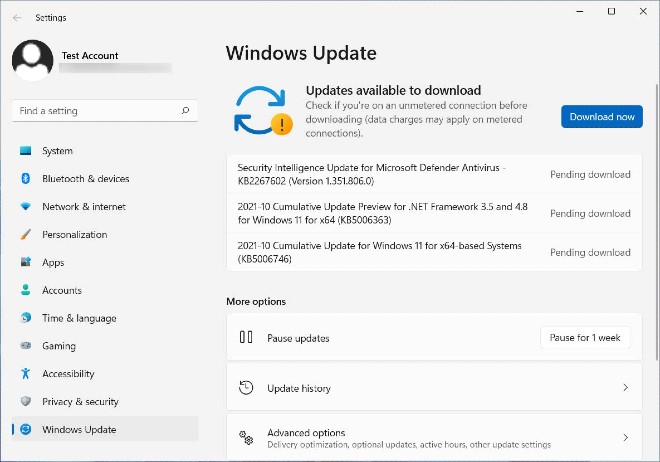
Task: Click the Bluetooth & devices icon
Action: pos(26,179)
